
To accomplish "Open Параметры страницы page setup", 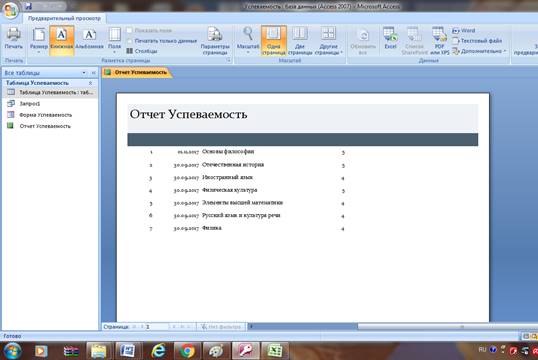I will [215, 40].
